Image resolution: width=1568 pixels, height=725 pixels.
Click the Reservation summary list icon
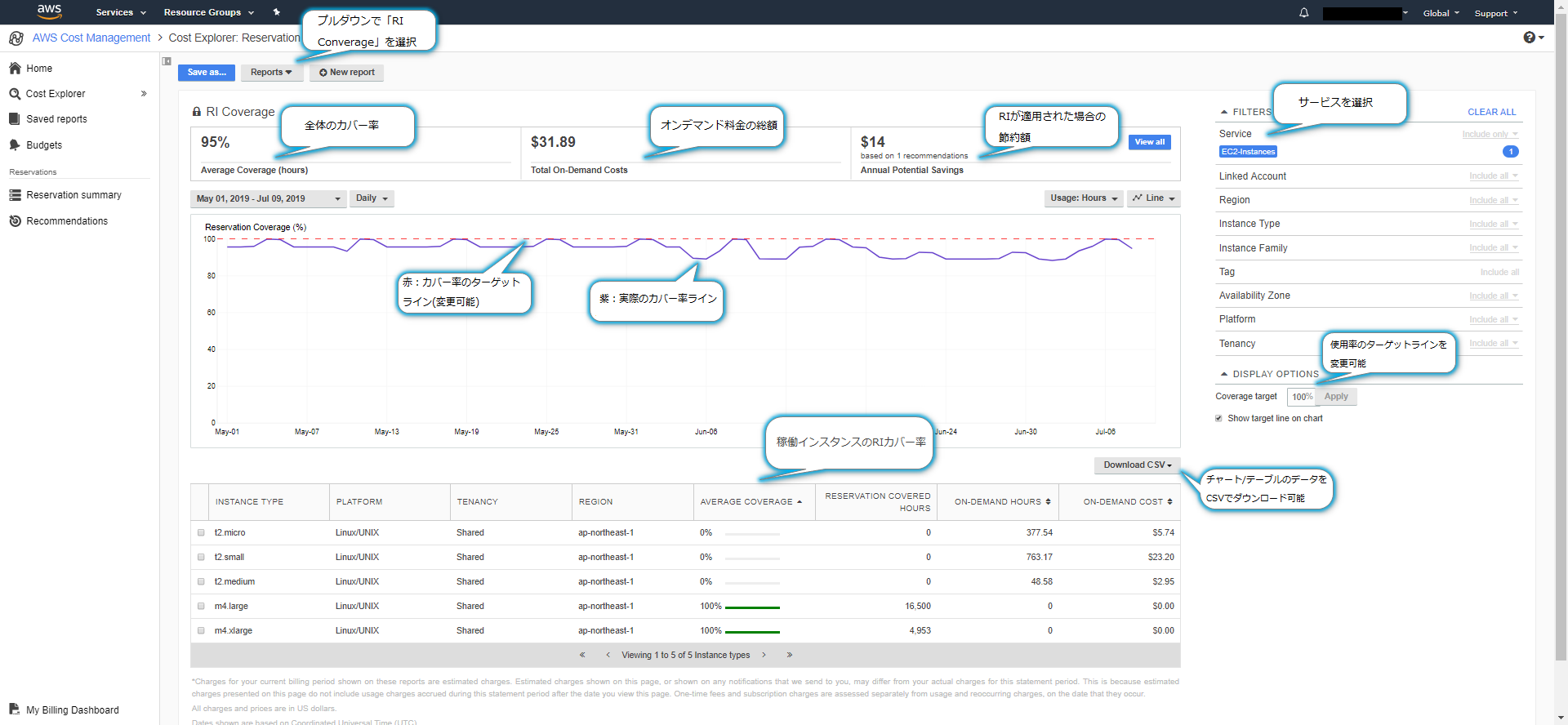[15, 195]
